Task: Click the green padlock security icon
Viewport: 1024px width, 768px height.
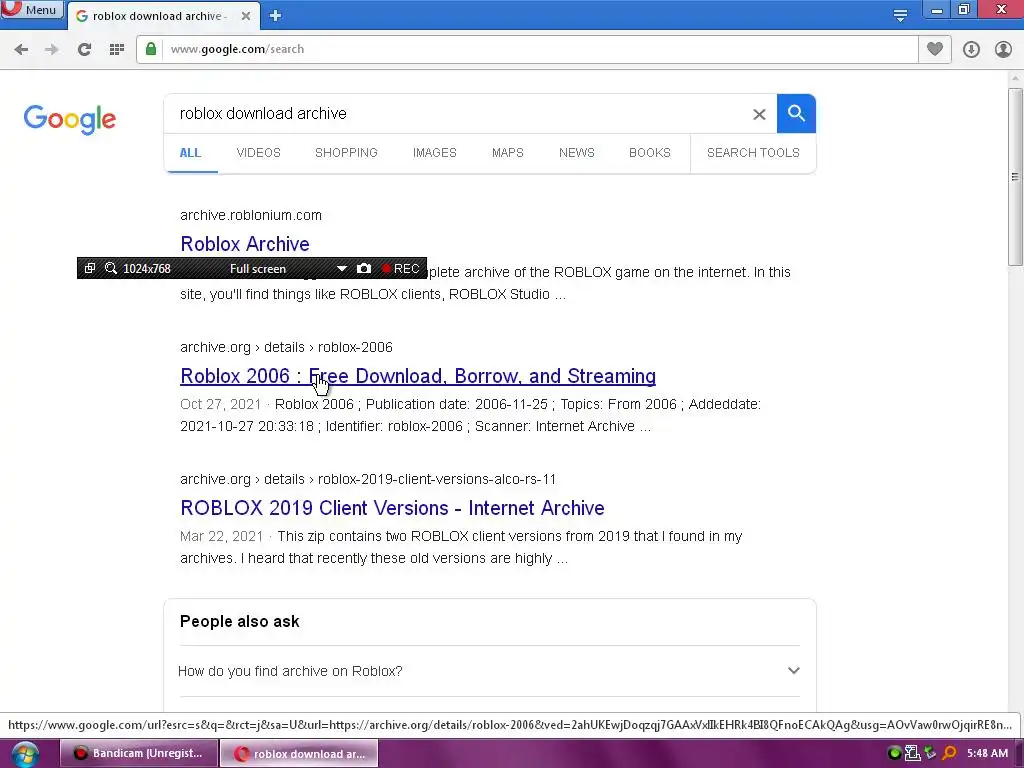Action: point(151,49)
